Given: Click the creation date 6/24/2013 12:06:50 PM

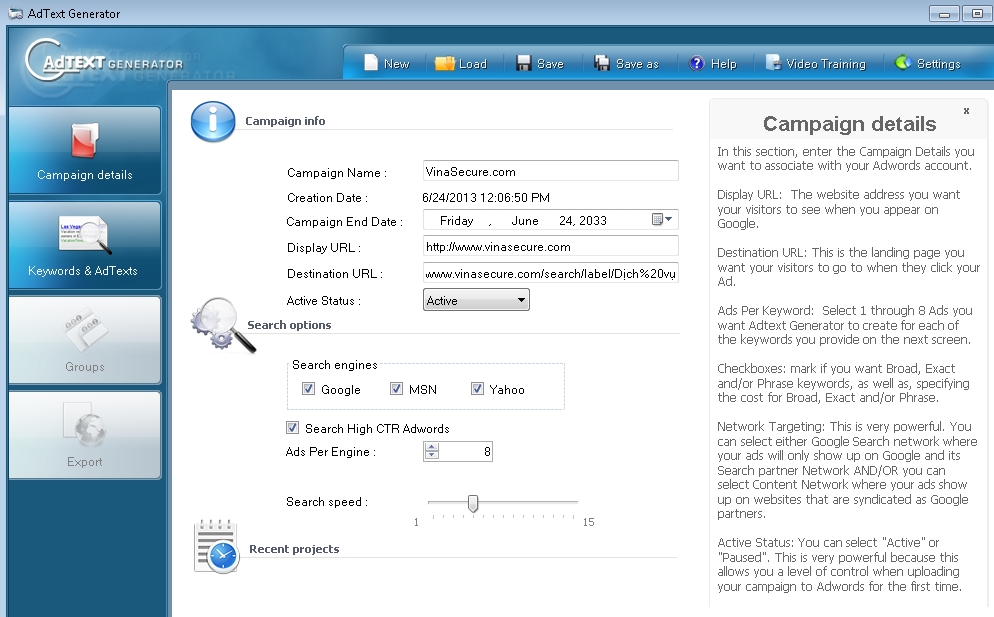Looking at the screenshot, I should pyautogui.click(x=486, y=197).
